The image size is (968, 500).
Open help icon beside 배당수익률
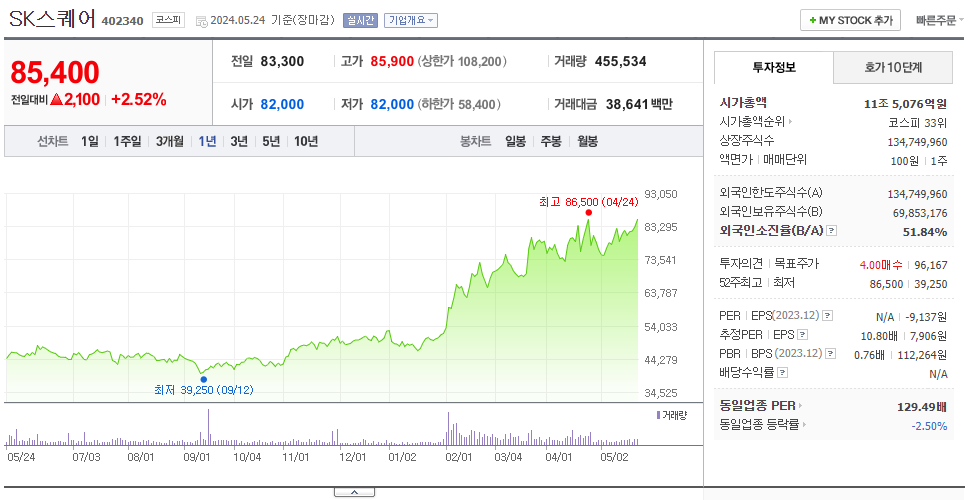(x=782, y=373)
